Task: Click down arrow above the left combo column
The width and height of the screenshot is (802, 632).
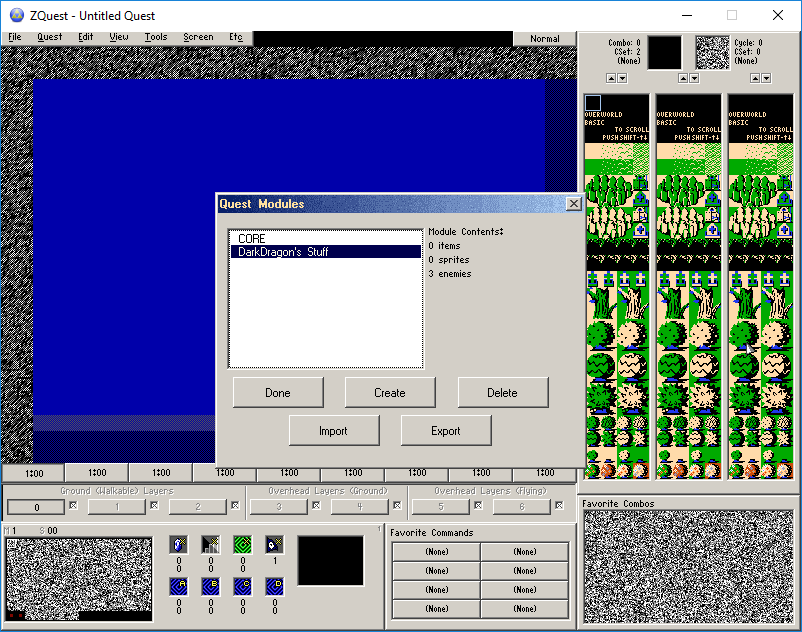Action: [622, 78]
